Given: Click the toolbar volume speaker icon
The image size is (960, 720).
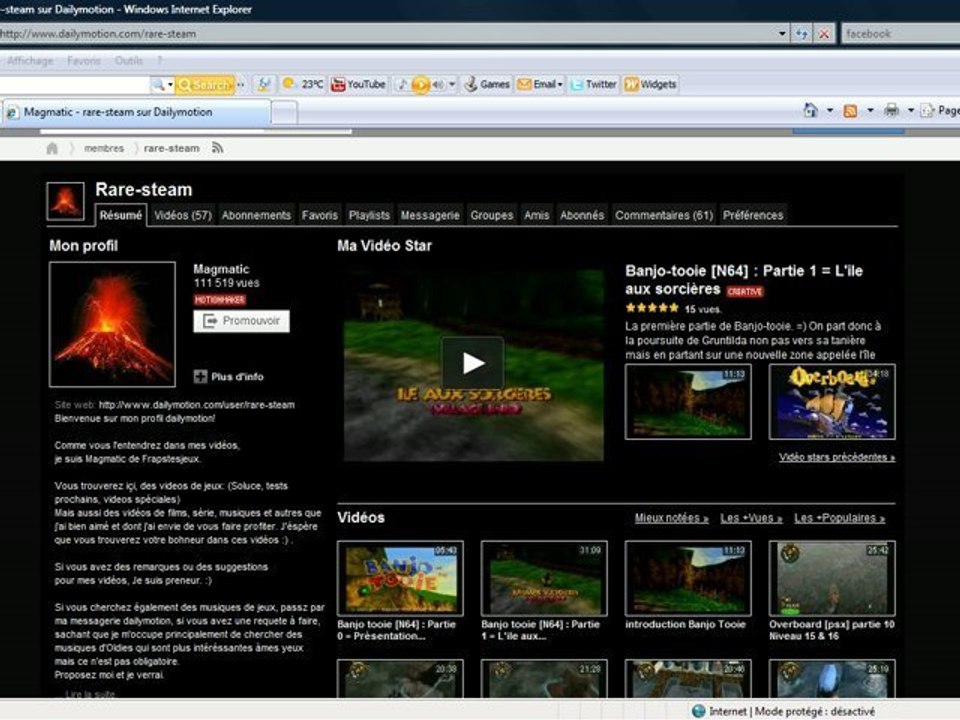Looking at the screenshot, I should tap(438, 84).
